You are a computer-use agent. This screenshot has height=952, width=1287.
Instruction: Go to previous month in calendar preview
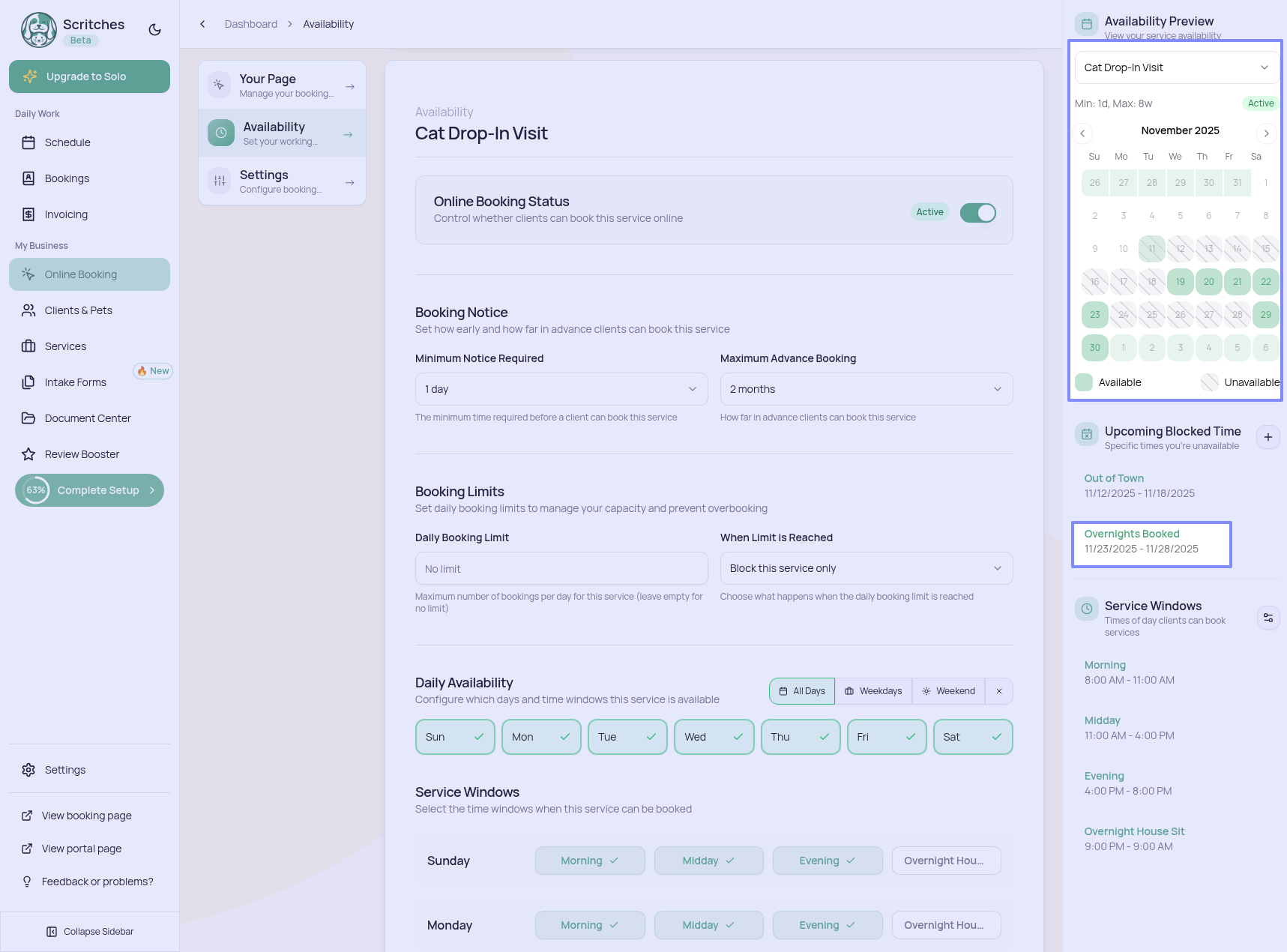point(1082,133)
